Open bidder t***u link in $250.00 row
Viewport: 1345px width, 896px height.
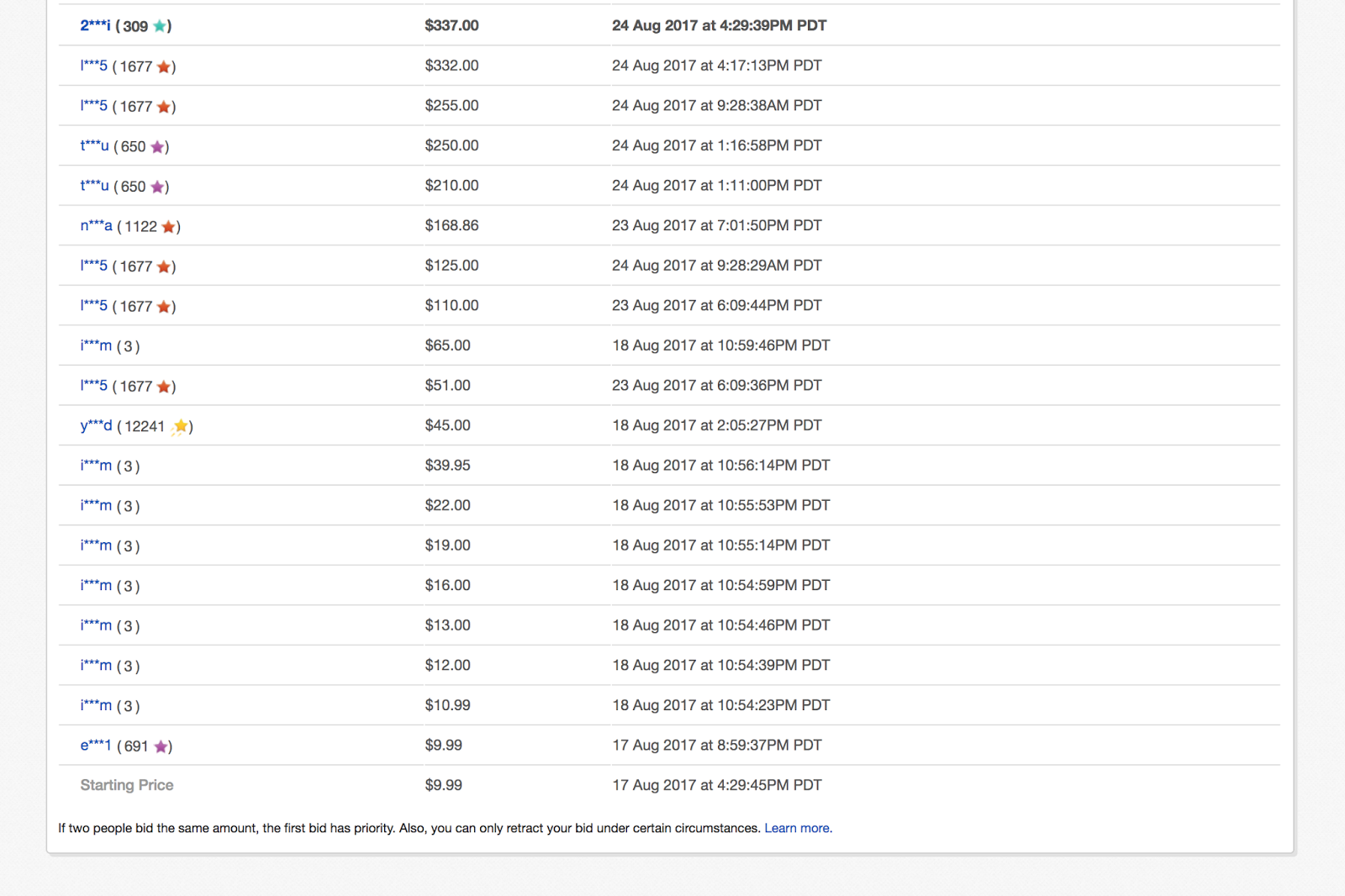click(94, 146)
